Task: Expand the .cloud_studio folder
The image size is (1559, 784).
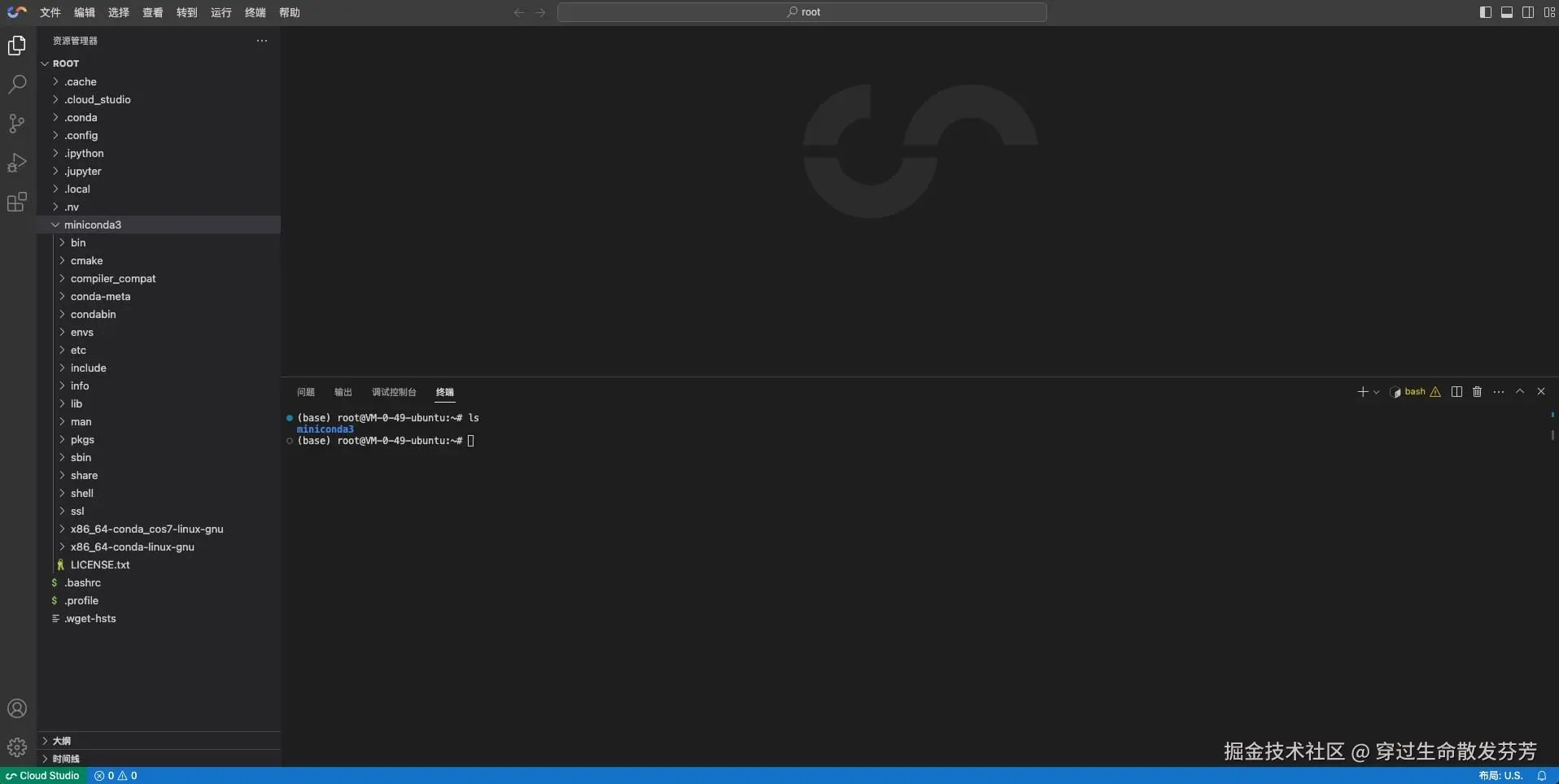Action: click(x=159, y=99)
